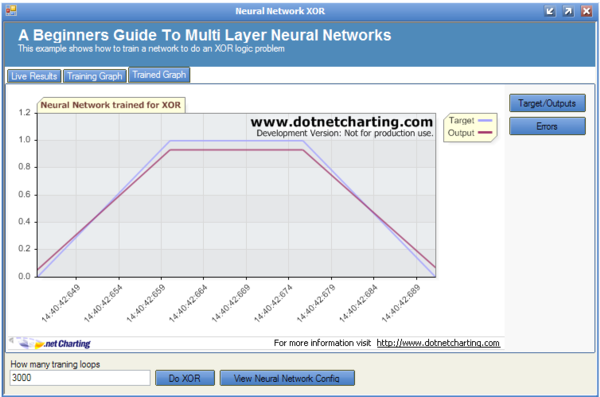Visit the dotnetcharting.com hyperlink
The height and width of the screenshot is (397, 600).
coord(438,343)
